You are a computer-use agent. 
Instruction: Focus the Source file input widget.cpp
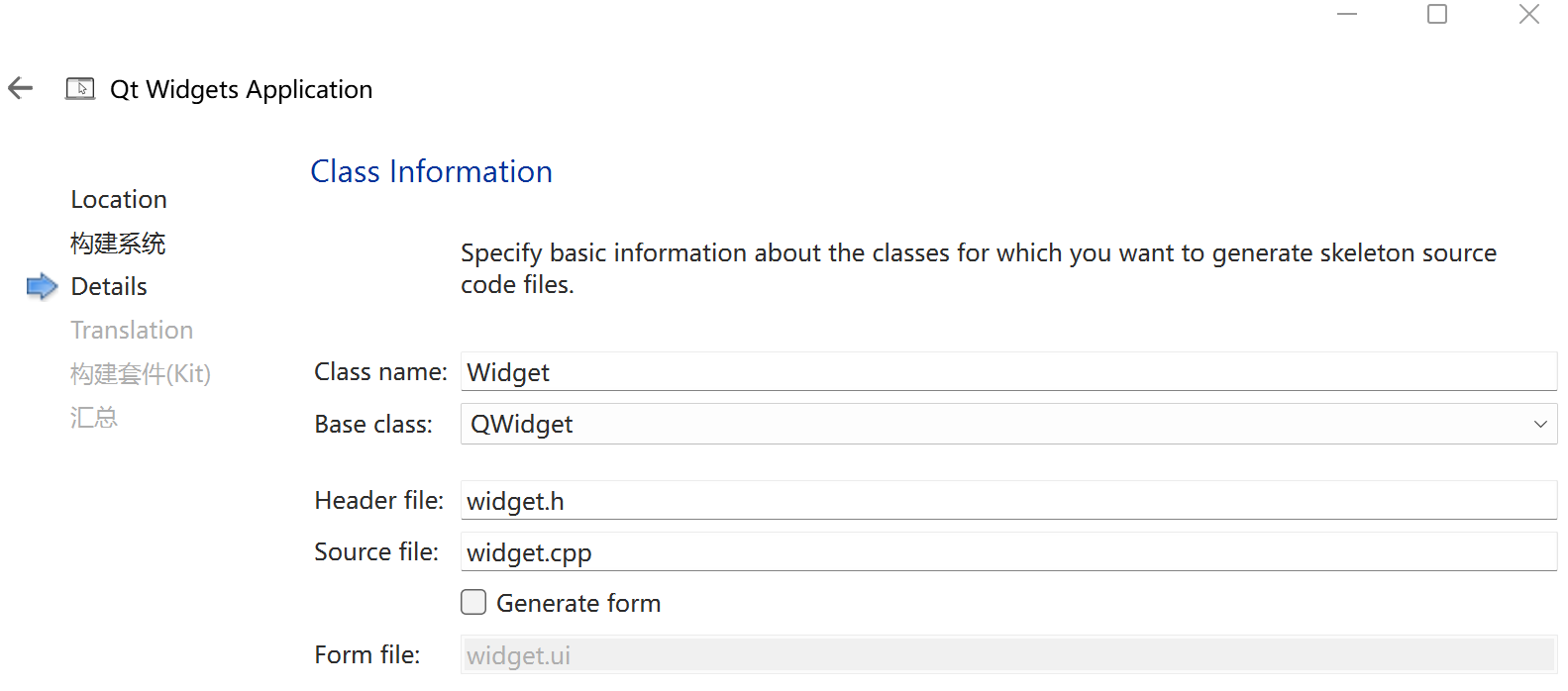(1007, 552)
